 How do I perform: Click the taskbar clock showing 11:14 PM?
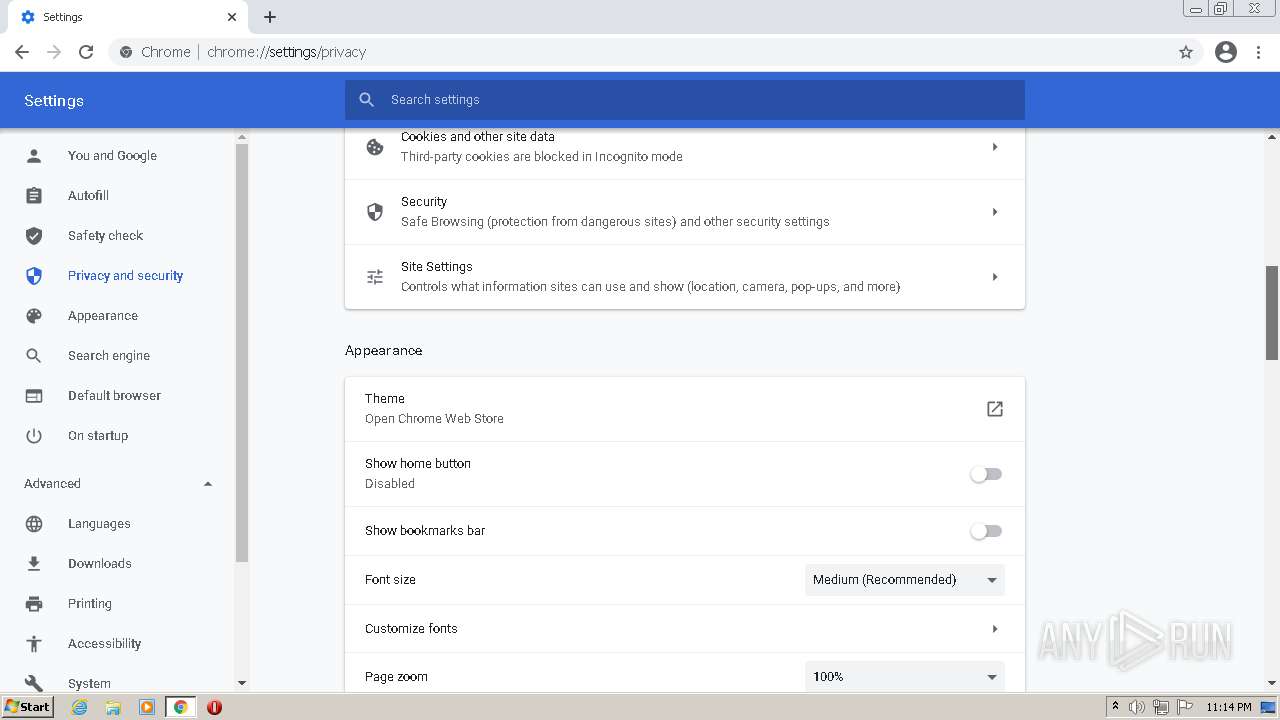pyautogui.click(x=1229, y=707)
